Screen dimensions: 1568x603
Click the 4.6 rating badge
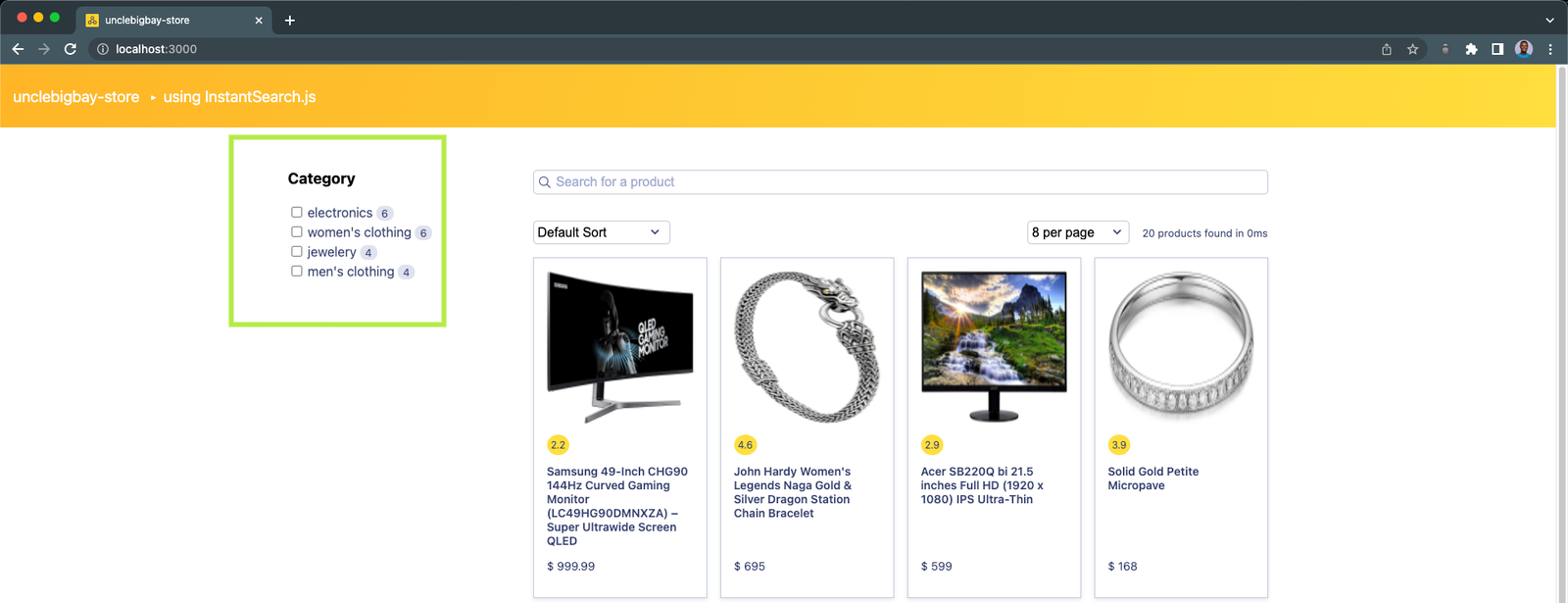click(745, 445)
